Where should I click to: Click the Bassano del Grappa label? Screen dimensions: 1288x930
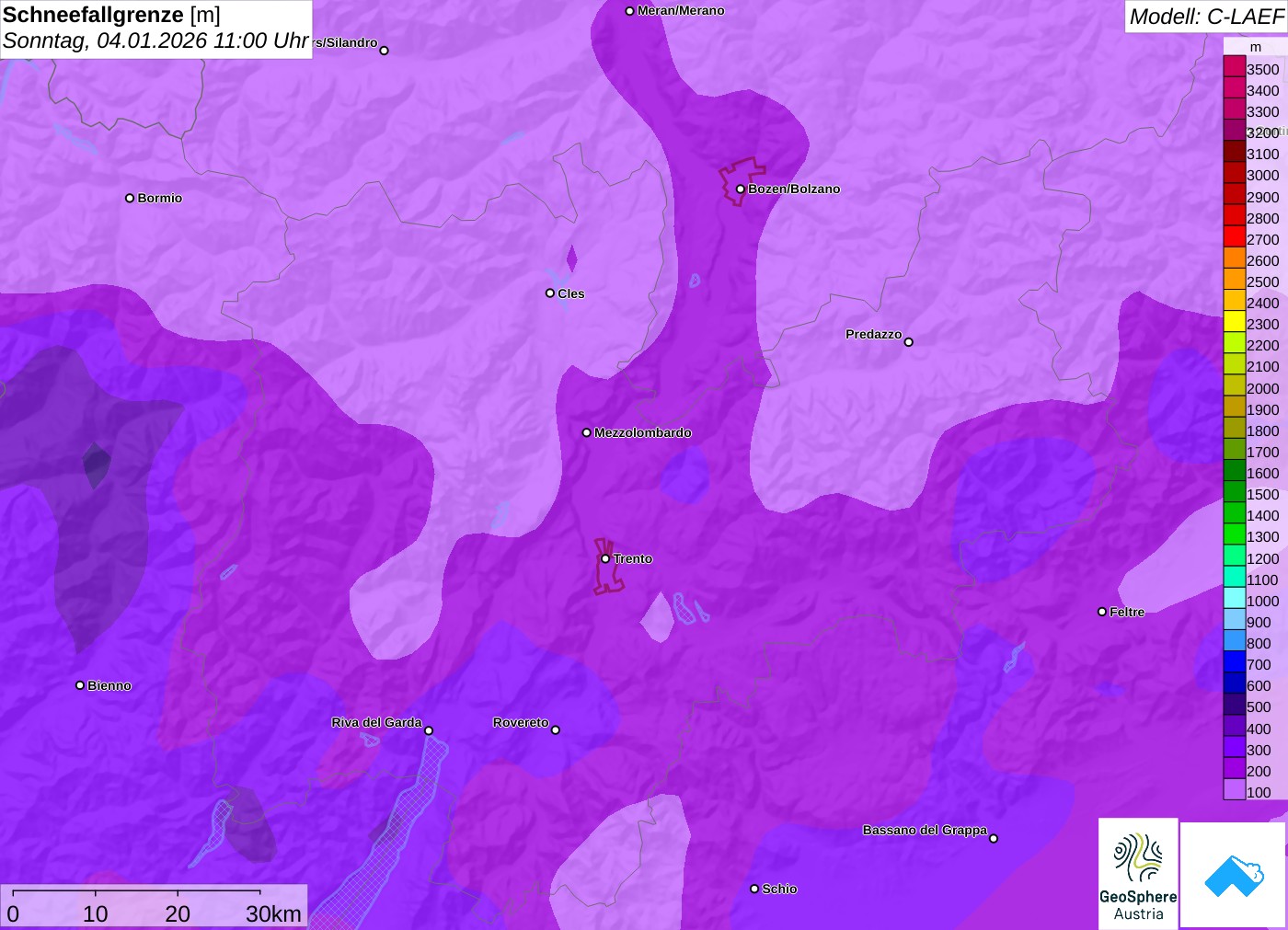click(x=925, y=830)
